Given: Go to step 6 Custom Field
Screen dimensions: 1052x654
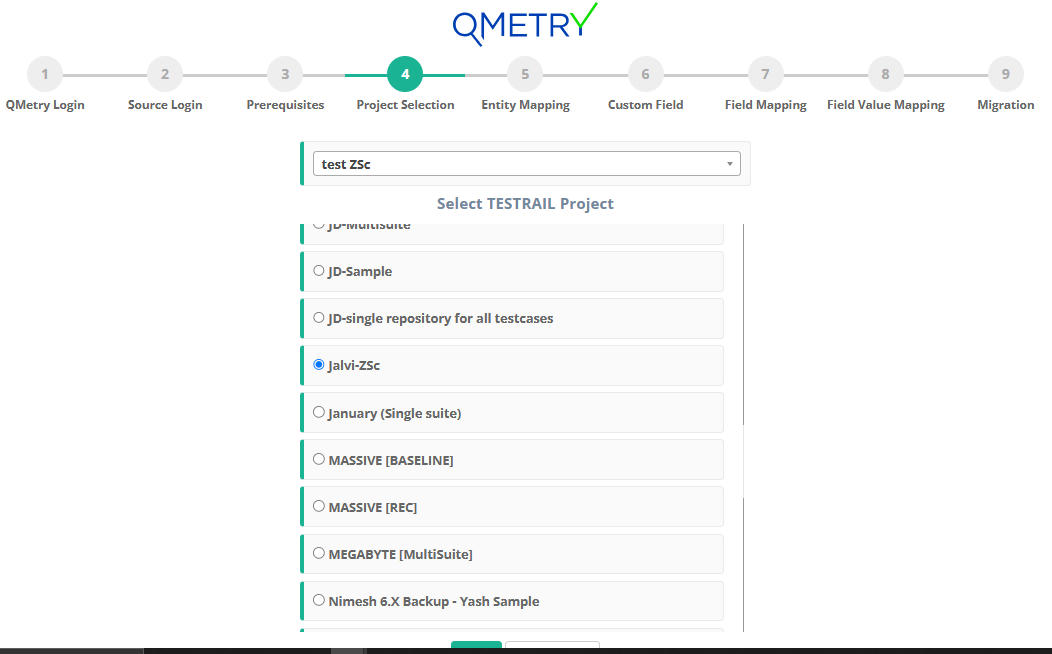Looking at the screenshot, I should pos(645,74).
